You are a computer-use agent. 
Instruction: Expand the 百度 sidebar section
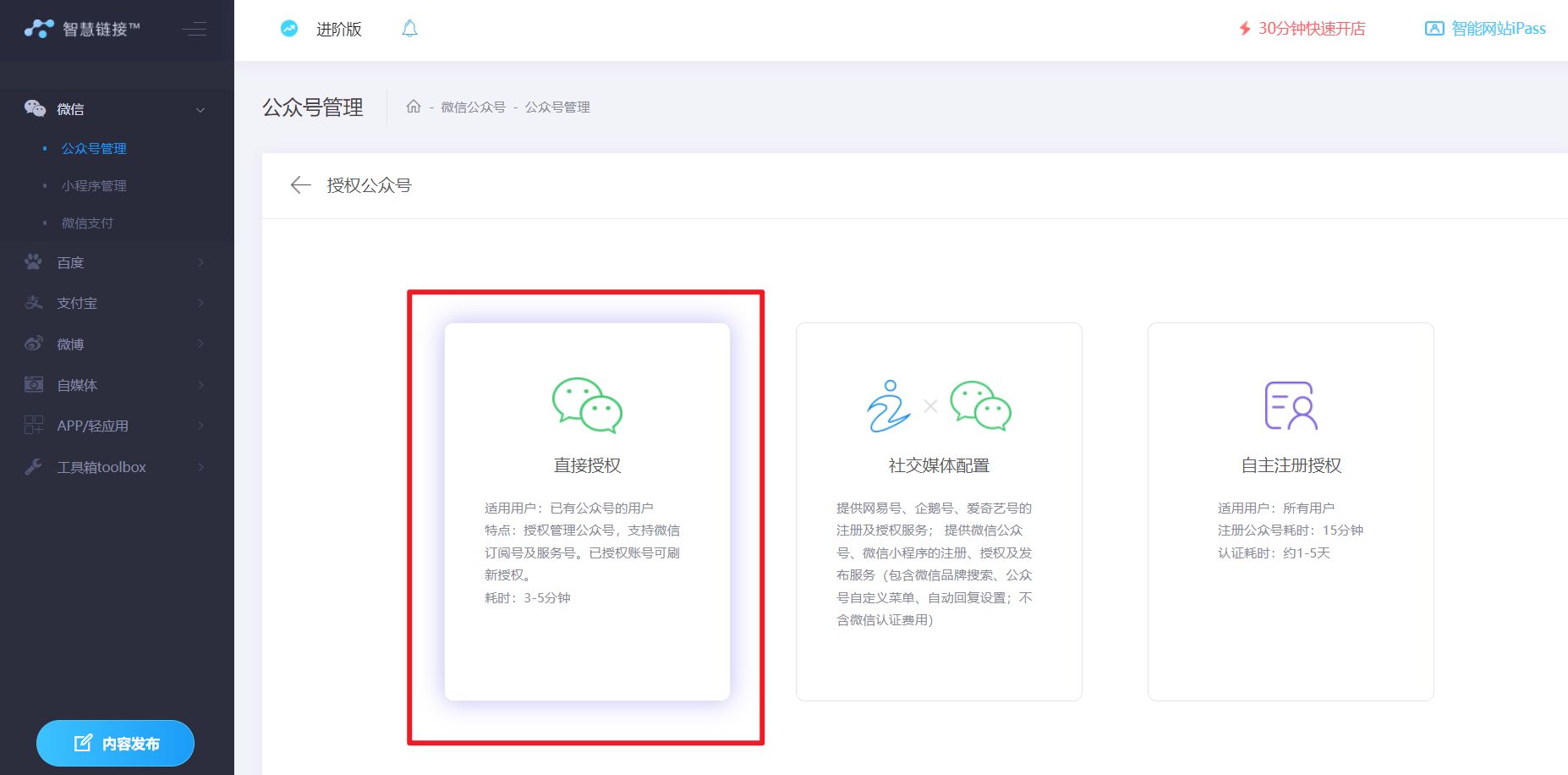coord(200,262)
